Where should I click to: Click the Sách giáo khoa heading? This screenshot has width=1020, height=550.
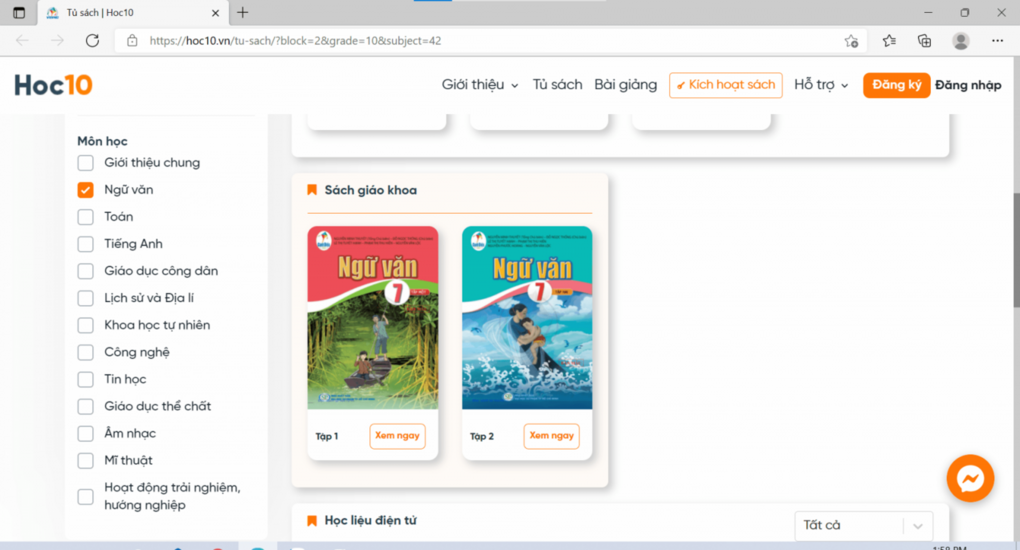pos(371,190)
